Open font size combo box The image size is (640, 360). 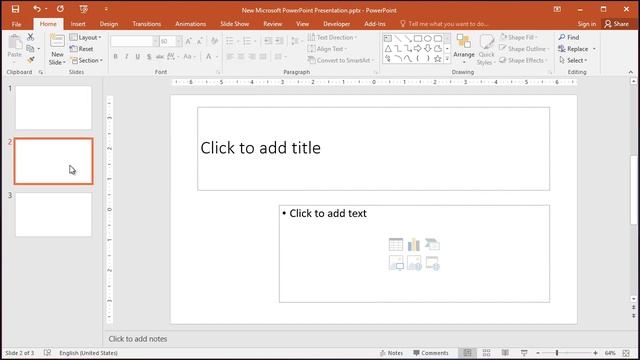click(171, 41)
